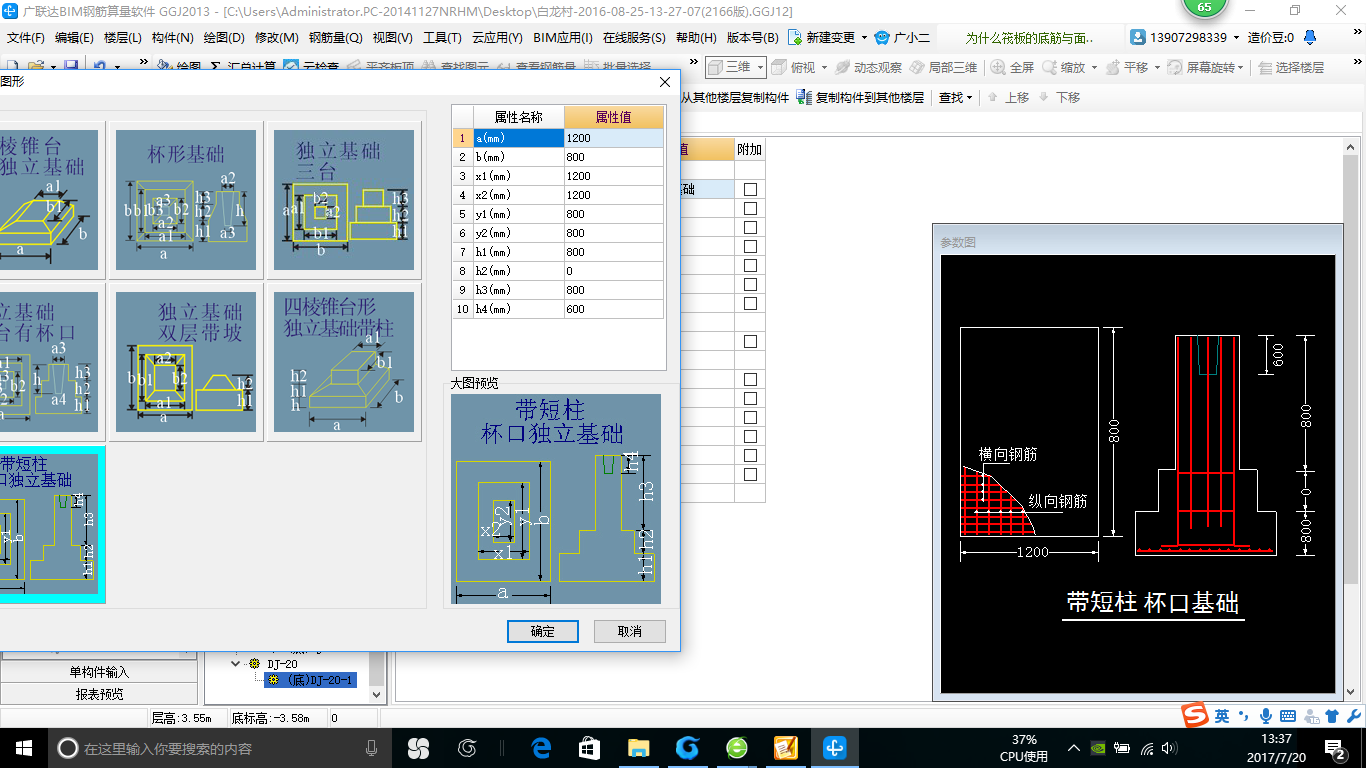Image resolution: width=1366 pixels, height=768 pixels.
Task: Open action center notifications icon
Action: pos(1335,747)
